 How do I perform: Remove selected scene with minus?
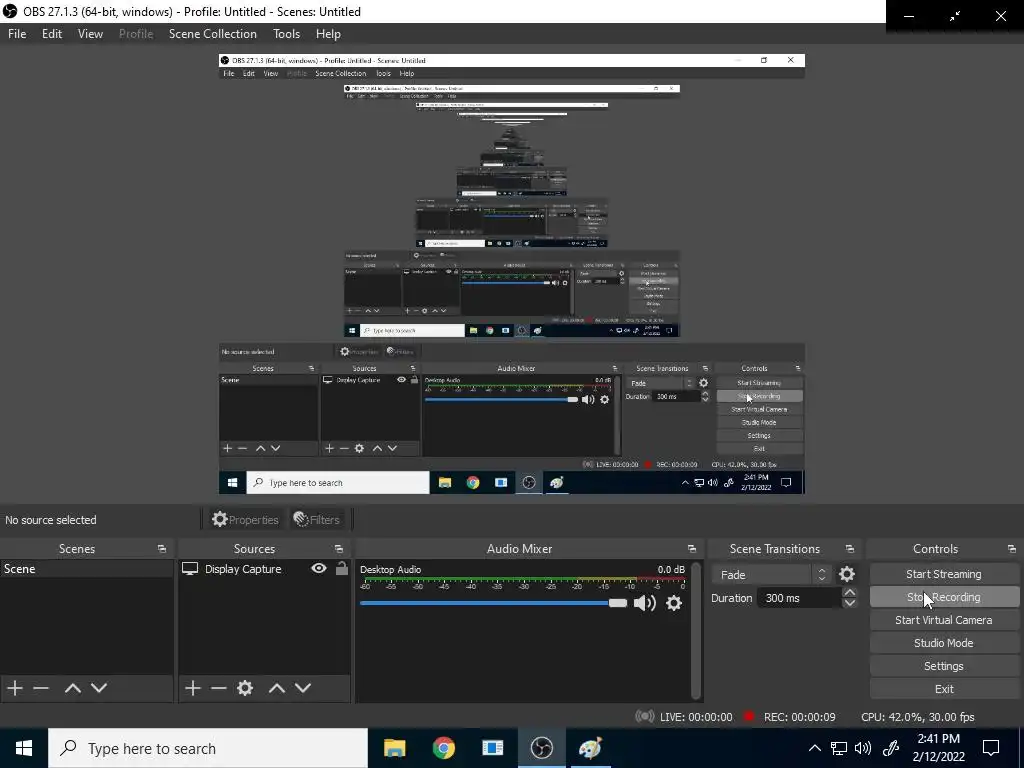pos(41,688)
